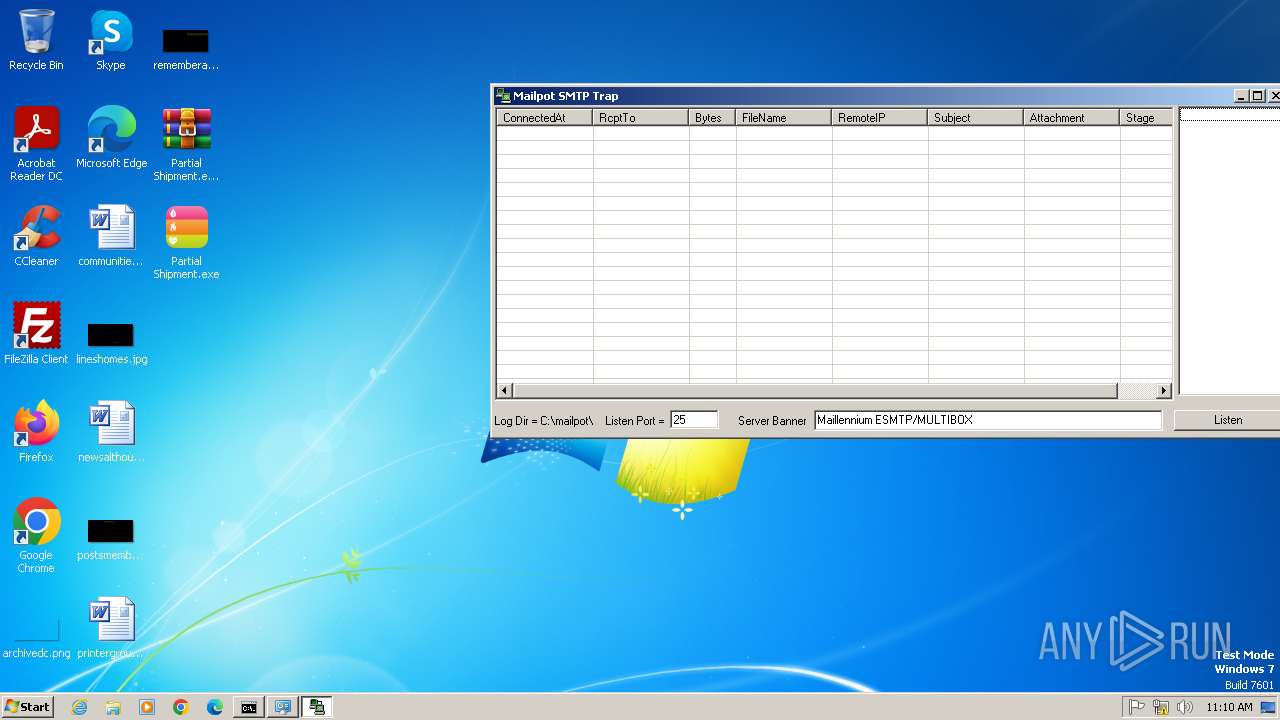Image resolution: width=1280 pixels, height=720 pixels.
Task: Click the taskbar clock showing 11:10 AM
Action: [x=1229, y=707]
